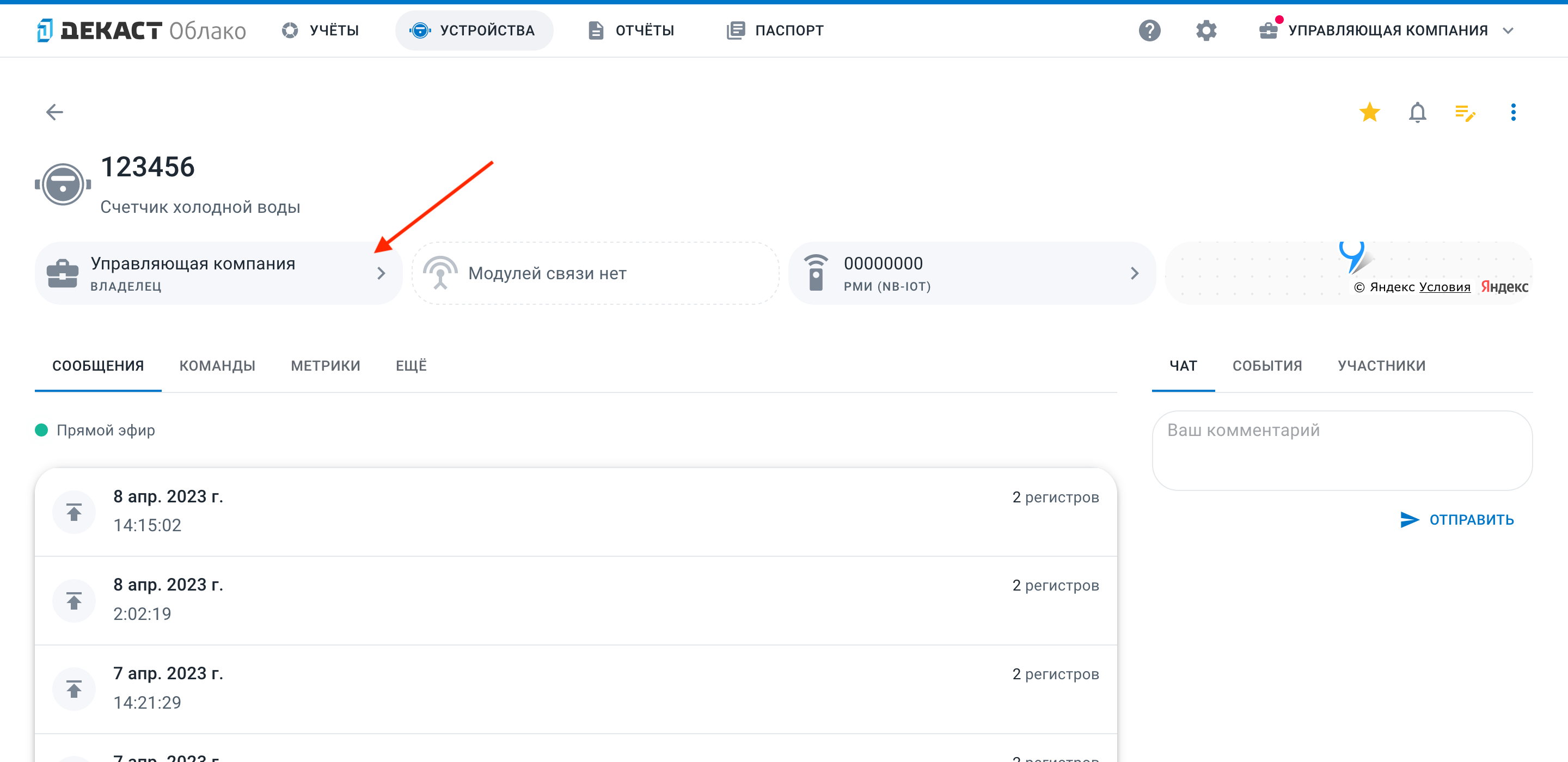Open settings gear icon
1568x762 pixels.
pos(1206,30)
